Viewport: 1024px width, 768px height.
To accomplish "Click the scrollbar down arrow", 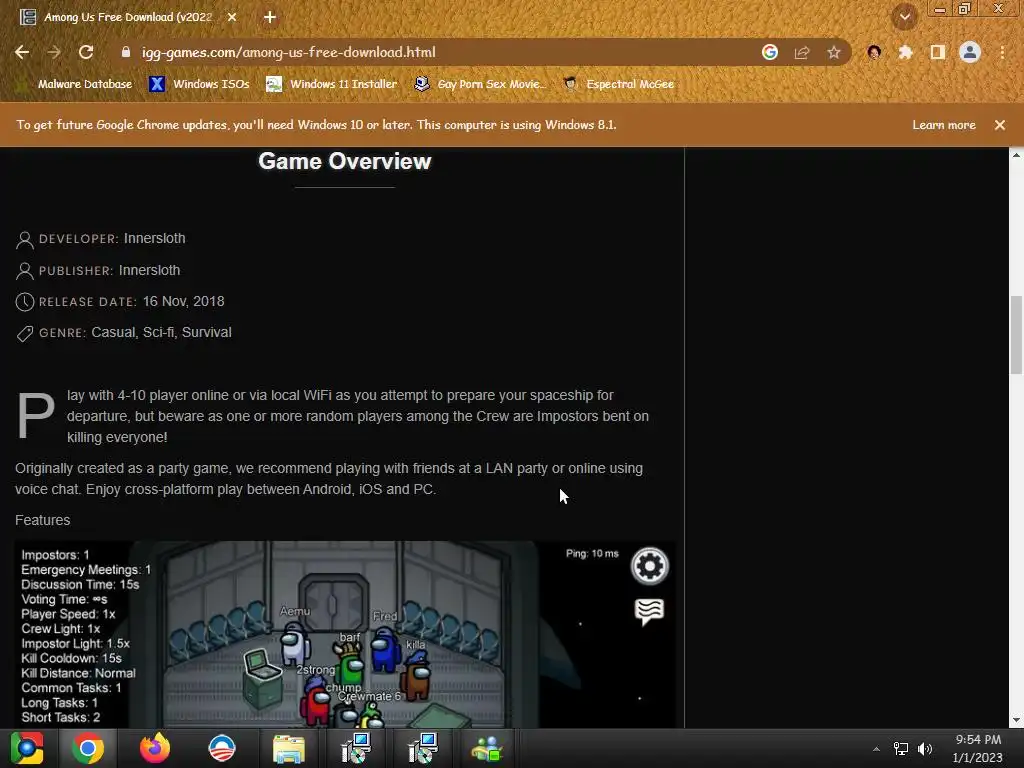I will (1016, 720).
